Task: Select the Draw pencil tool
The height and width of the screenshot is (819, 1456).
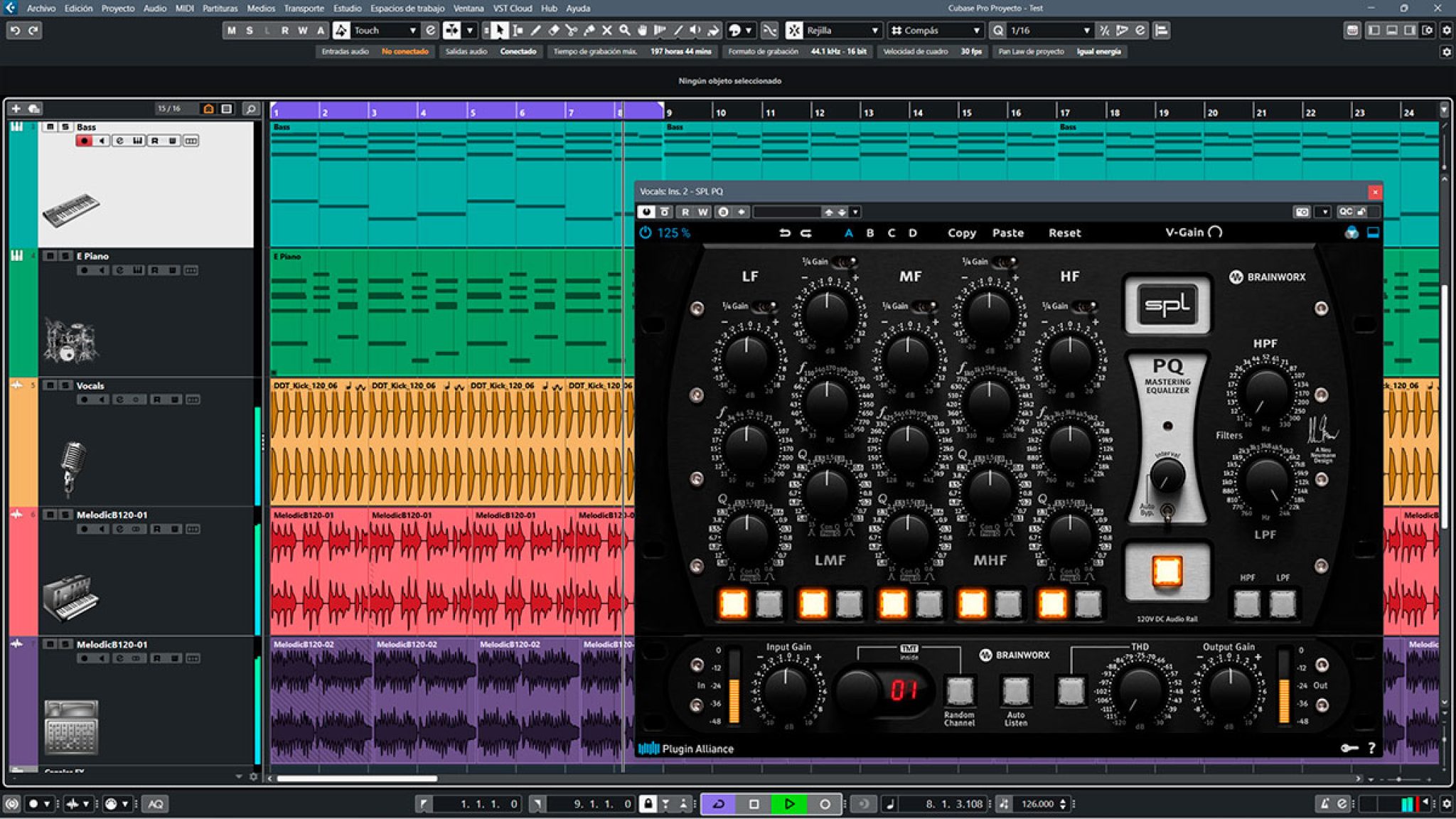Action: [535, 30]
